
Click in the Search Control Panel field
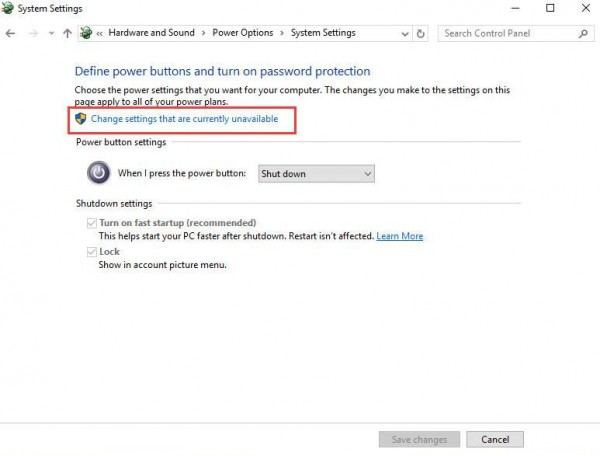509,34
